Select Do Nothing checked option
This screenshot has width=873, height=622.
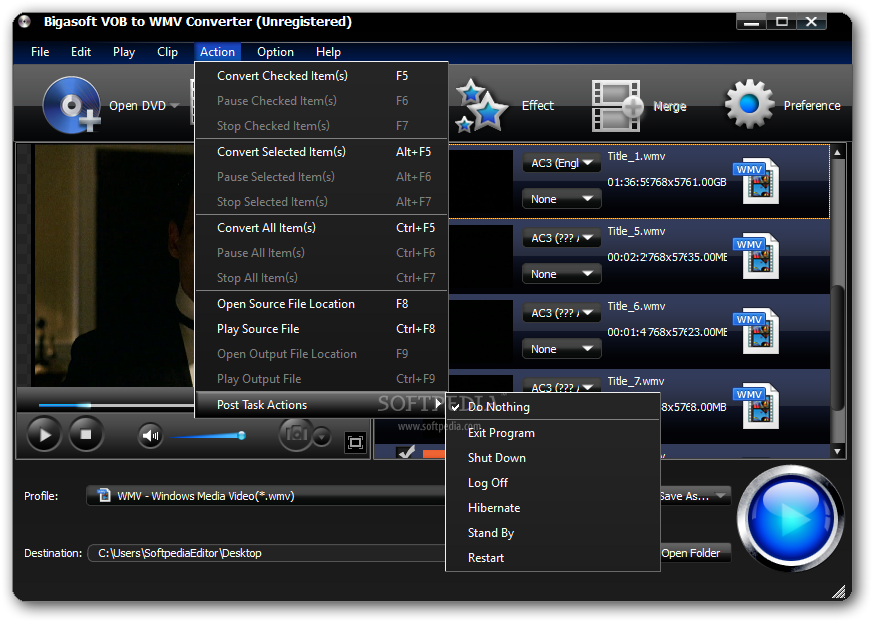pyautogui.click(x=553, y=407)
